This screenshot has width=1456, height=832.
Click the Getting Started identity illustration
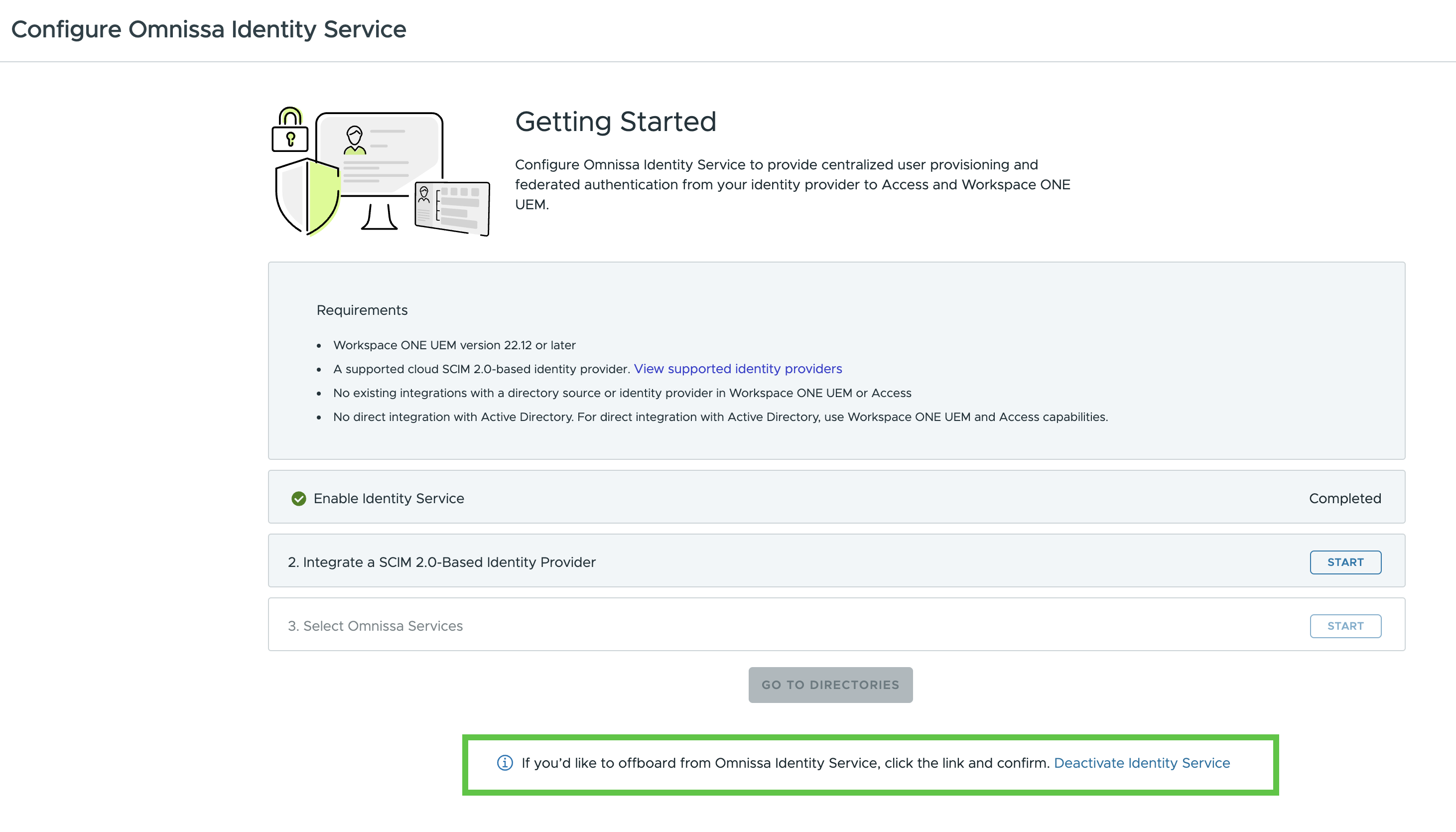pyautogui.click(x=381, y=171)
